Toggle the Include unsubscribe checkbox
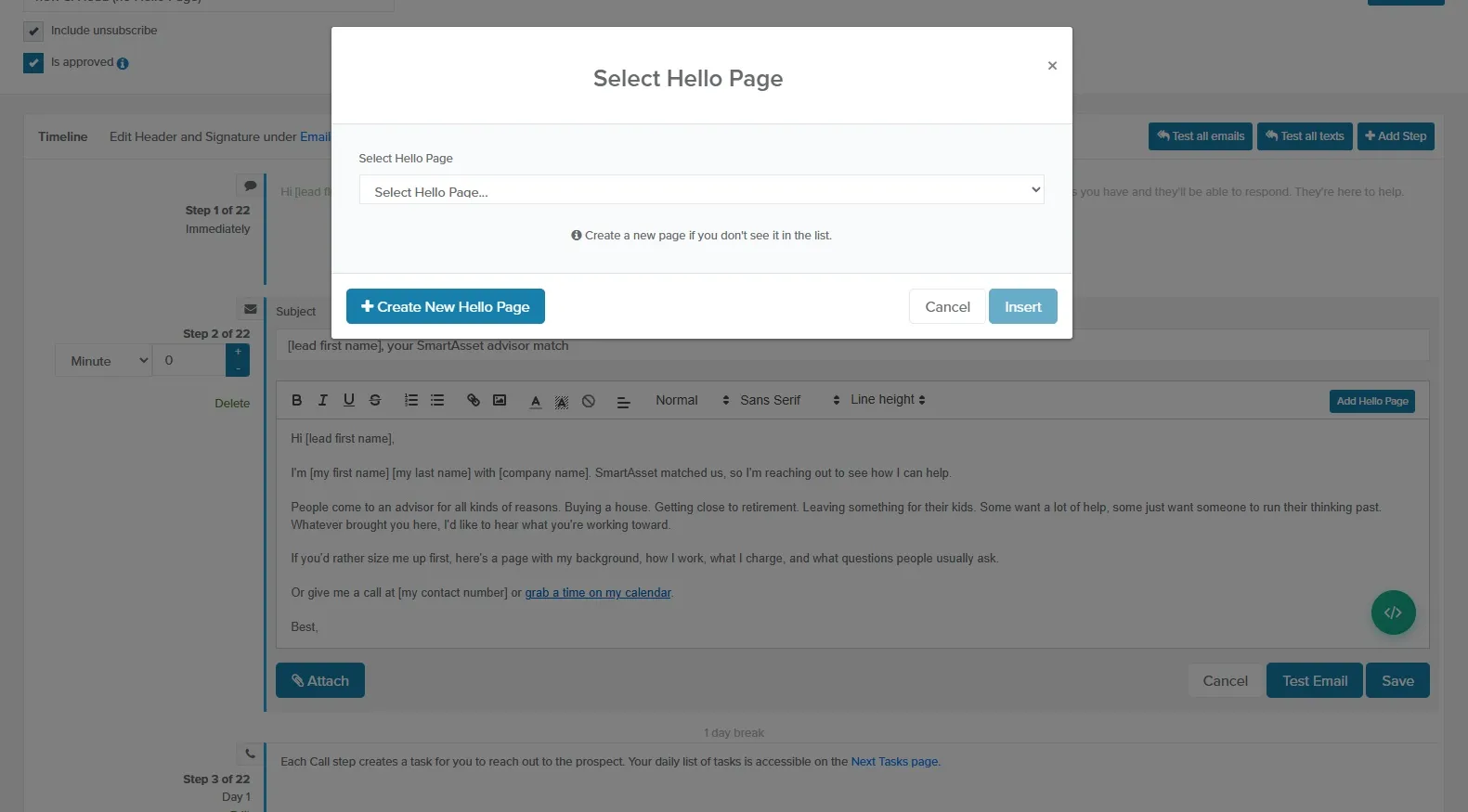 point(33,32)
